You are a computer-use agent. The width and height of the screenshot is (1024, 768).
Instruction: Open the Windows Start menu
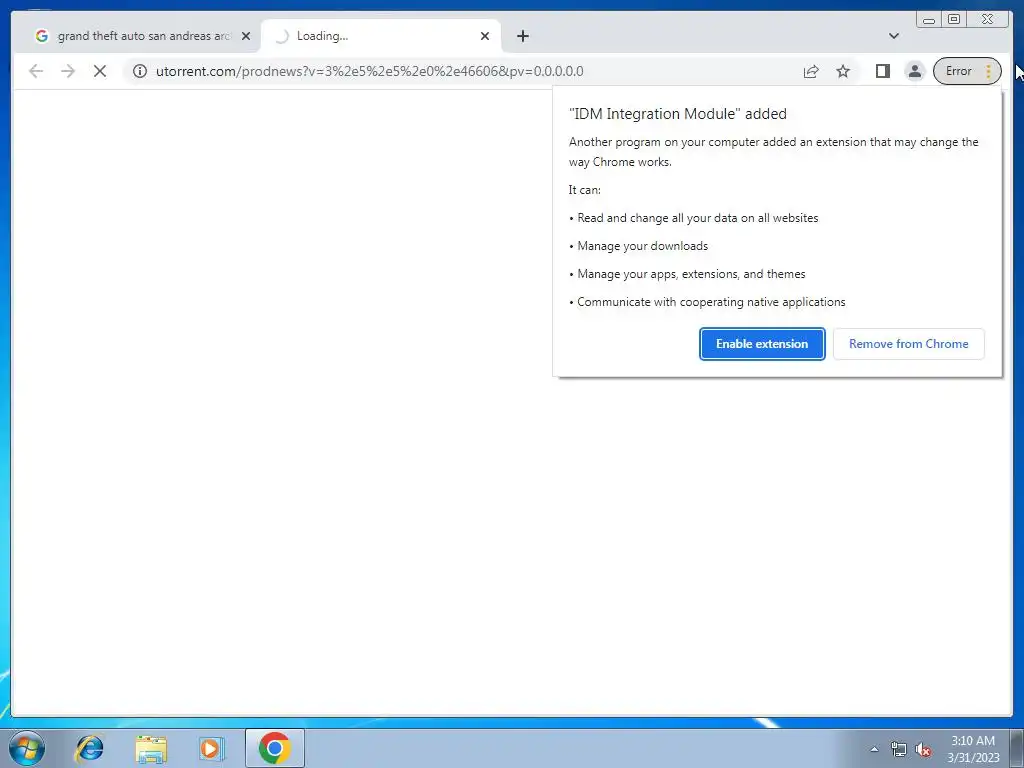click(x=27, y=748)
